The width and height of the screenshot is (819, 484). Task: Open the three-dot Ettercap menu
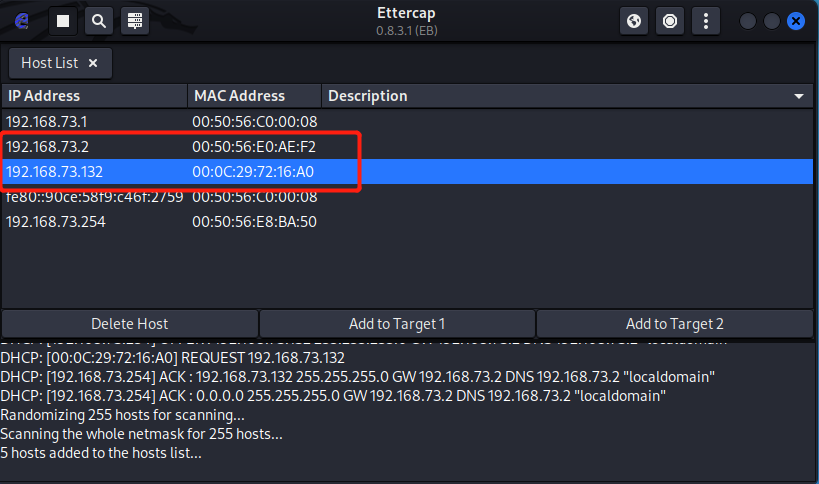706,20
